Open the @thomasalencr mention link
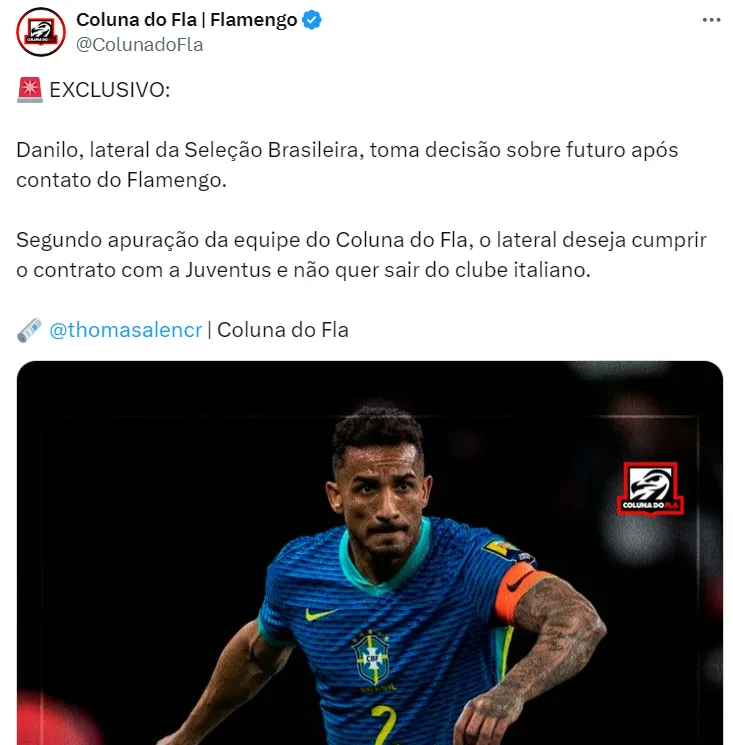 tap(126, 330)
